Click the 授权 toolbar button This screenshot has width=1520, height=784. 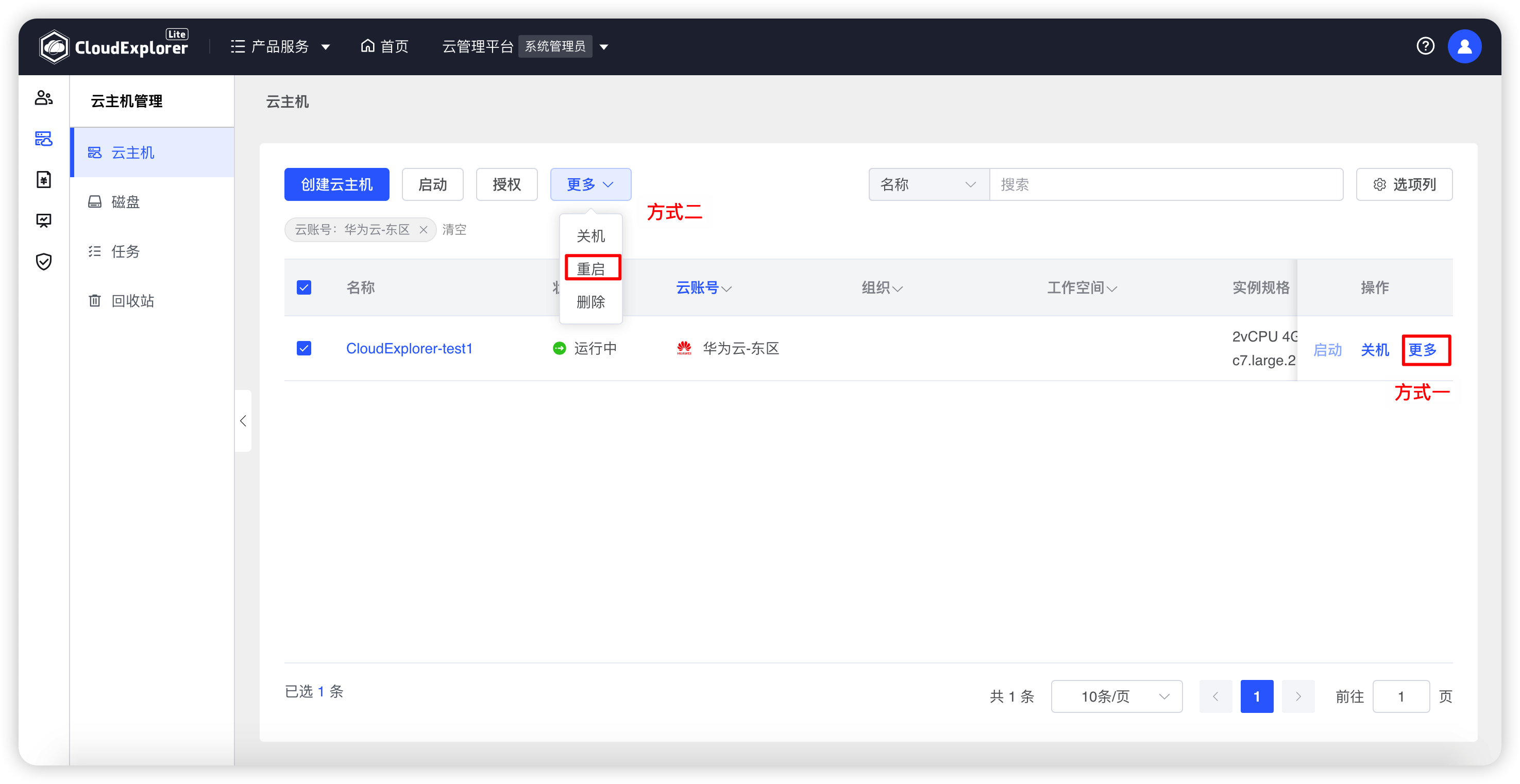click(507, 184)
